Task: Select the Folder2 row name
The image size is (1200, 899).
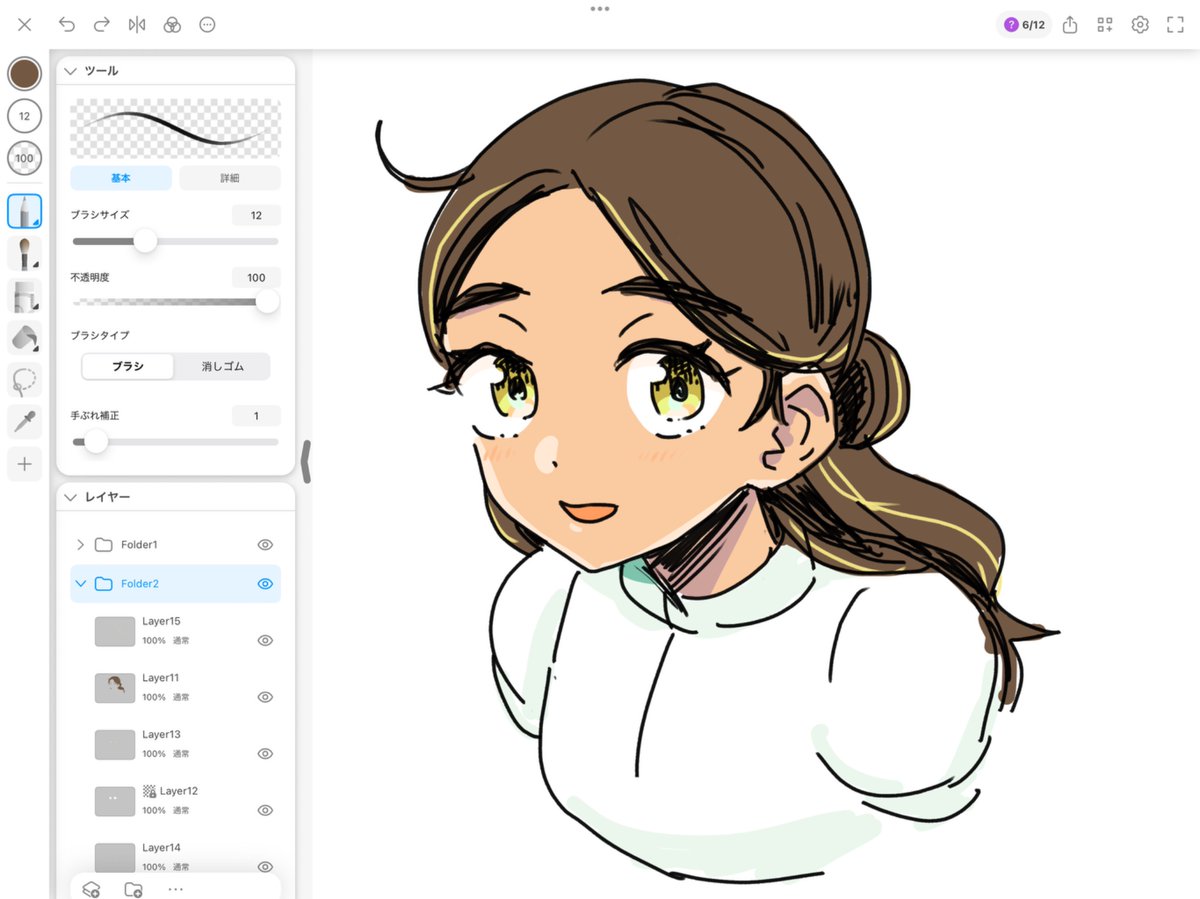Action: pos(140,584)
